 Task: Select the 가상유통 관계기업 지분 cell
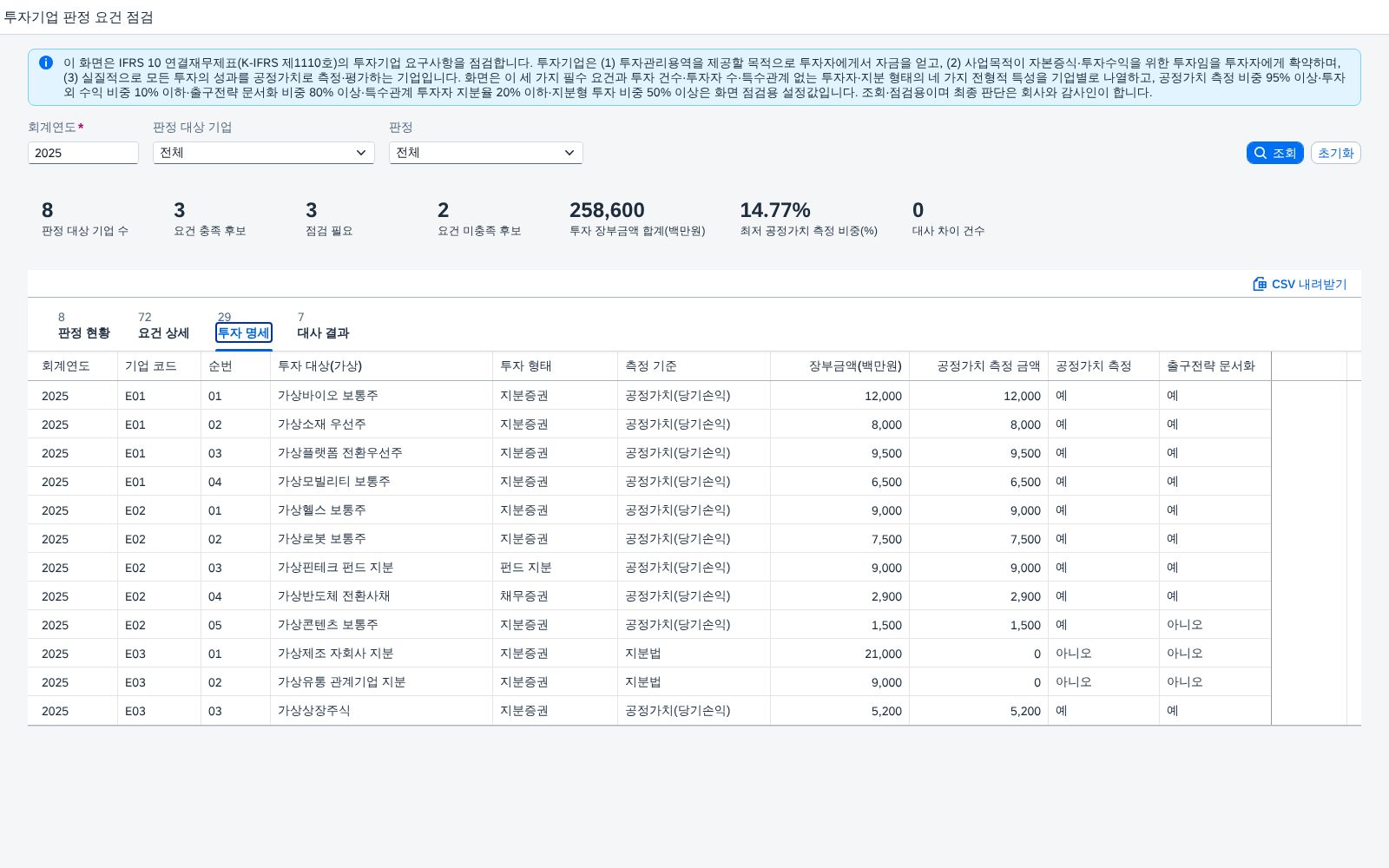click(x=382, y=682)
